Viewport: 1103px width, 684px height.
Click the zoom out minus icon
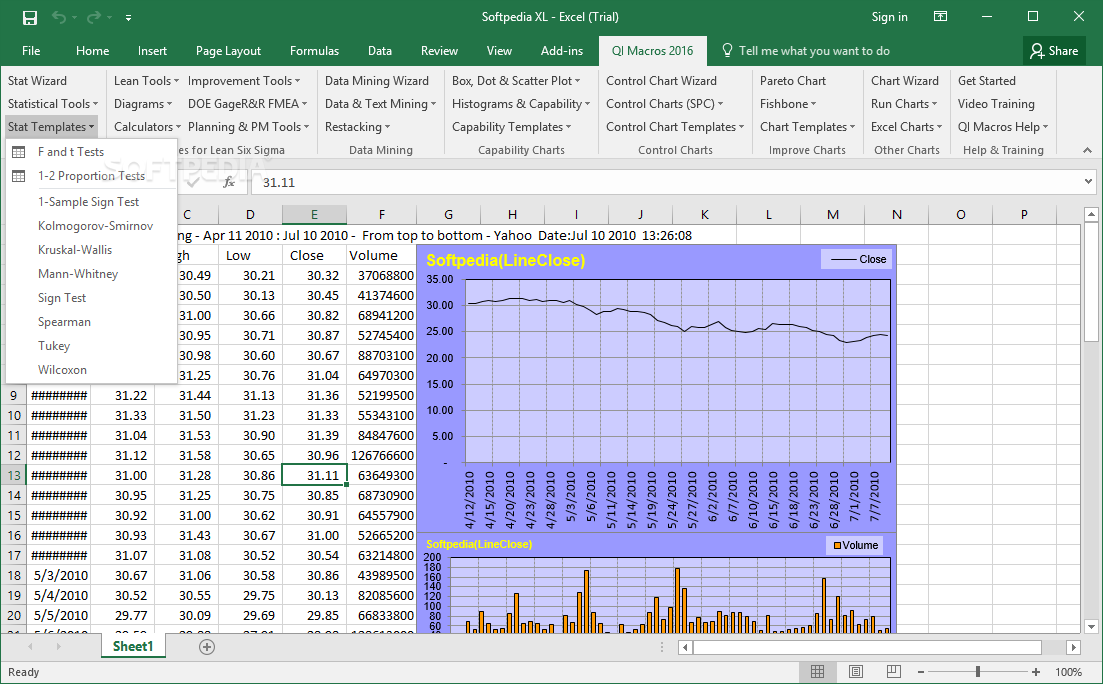click(x=921, y=672)
